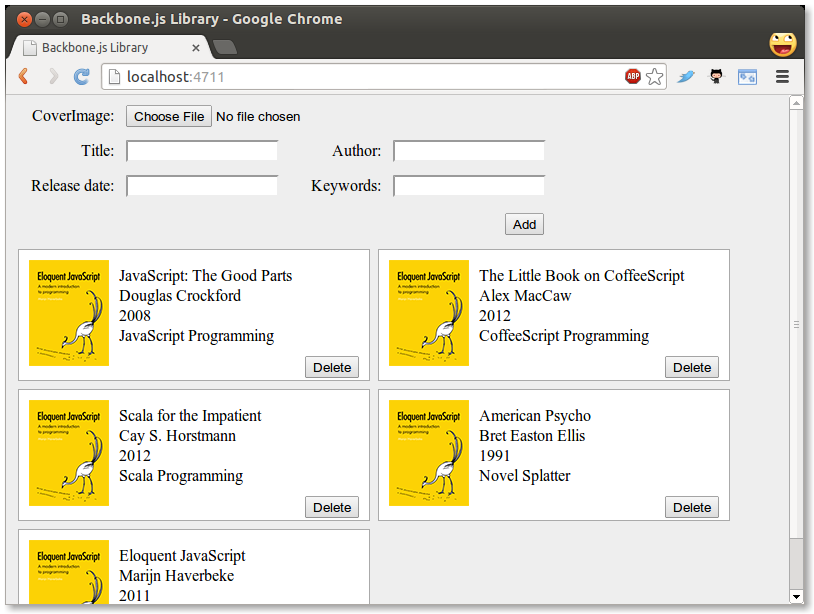This screenshot has height=614, width=814.
Task: Click the Adblock Plus icon
Action: (x=633, y=77)
